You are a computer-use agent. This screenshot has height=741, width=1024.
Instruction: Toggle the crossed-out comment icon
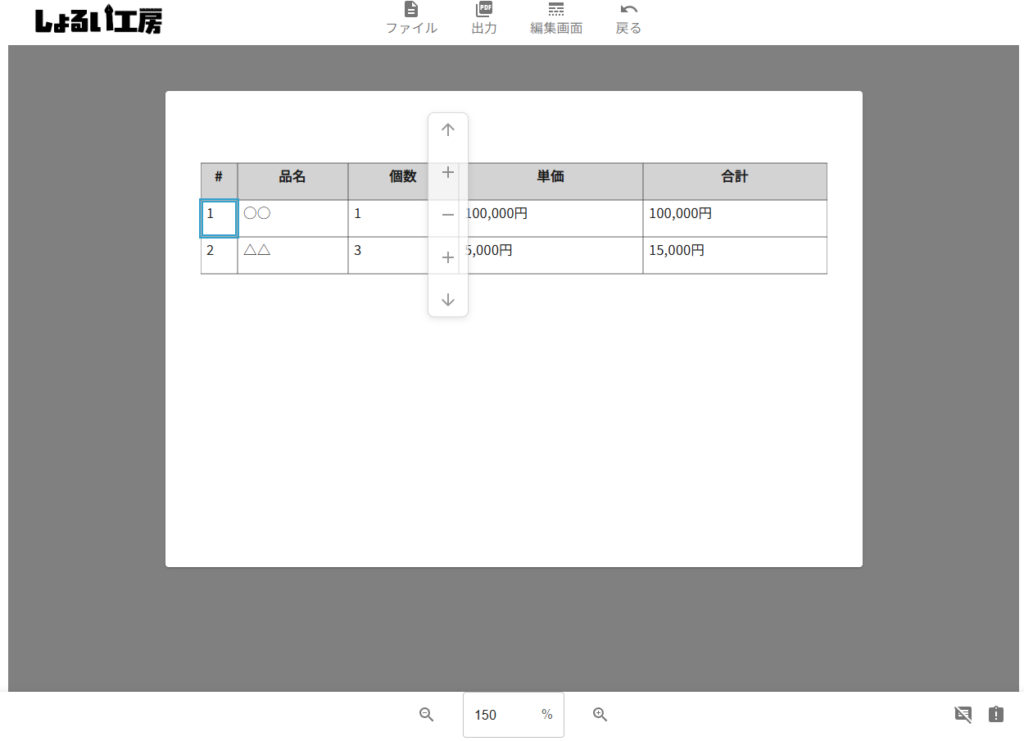point(963,714)
